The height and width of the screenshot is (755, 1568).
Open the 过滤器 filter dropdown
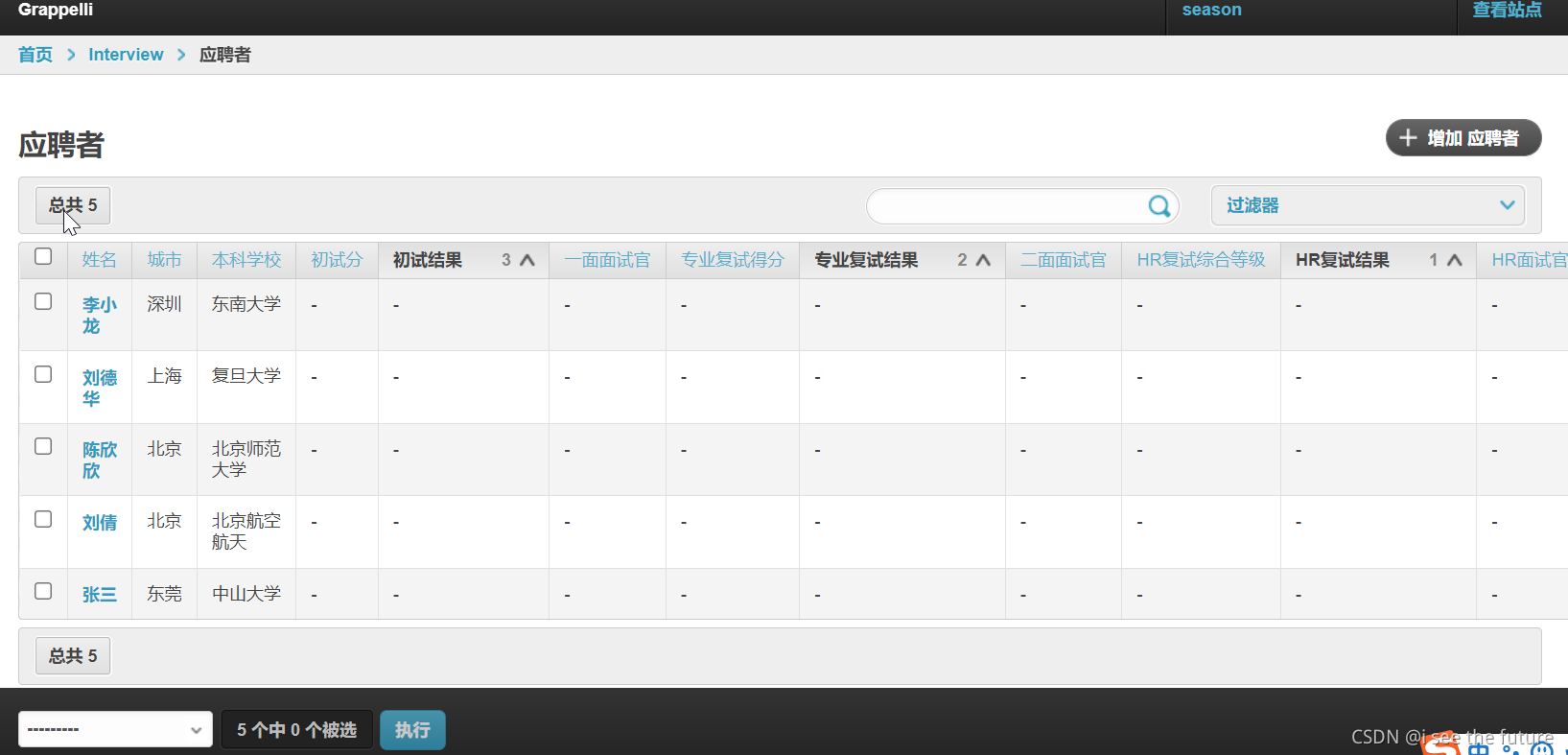pyautogui.click(x=1368, y=205)
